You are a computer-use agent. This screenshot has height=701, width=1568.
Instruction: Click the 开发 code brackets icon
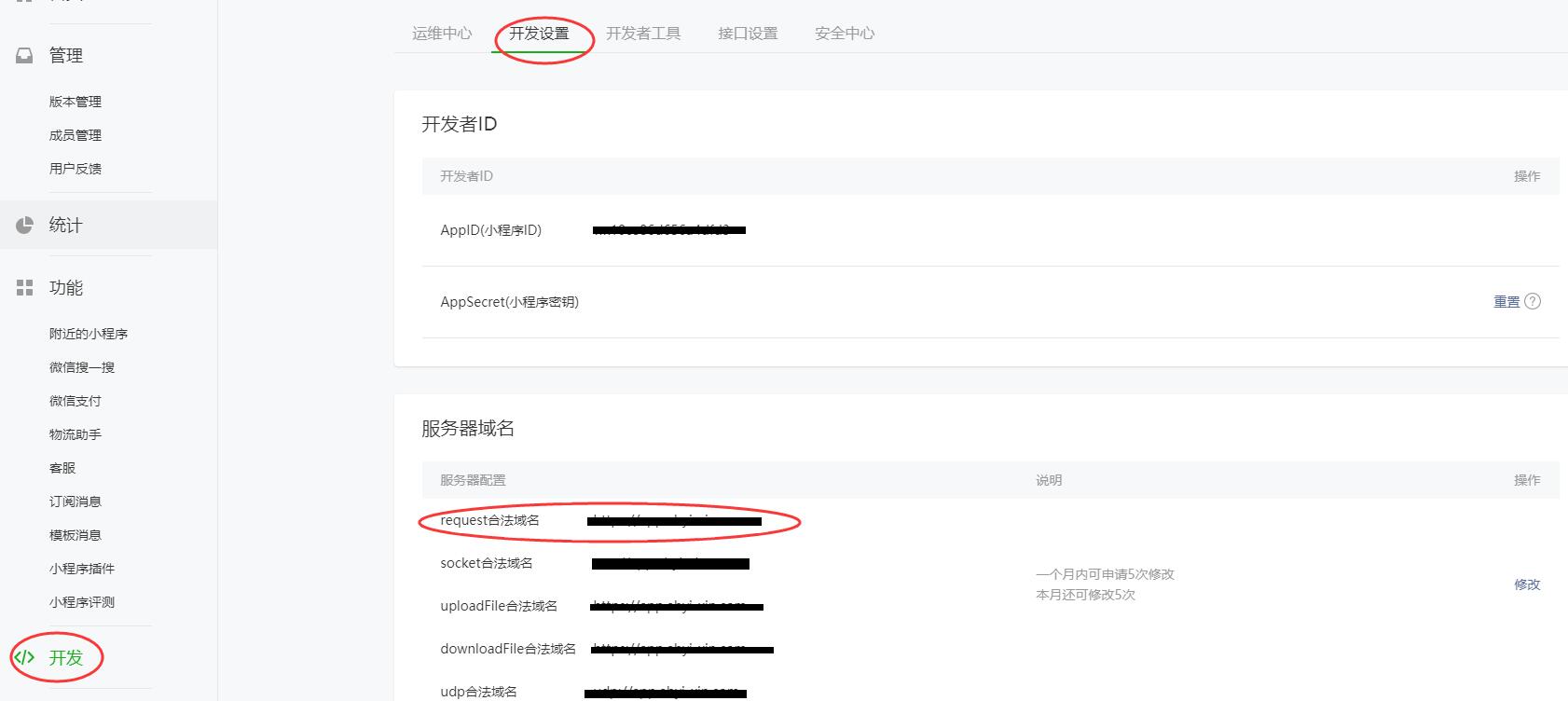tap(25, 657)
